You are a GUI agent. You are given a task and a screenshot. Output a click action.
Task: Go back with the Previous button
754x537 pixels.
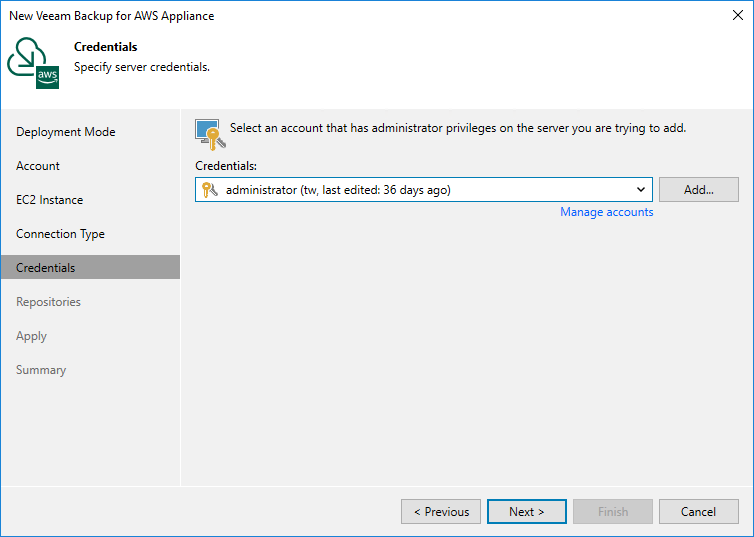coord(441,511)
